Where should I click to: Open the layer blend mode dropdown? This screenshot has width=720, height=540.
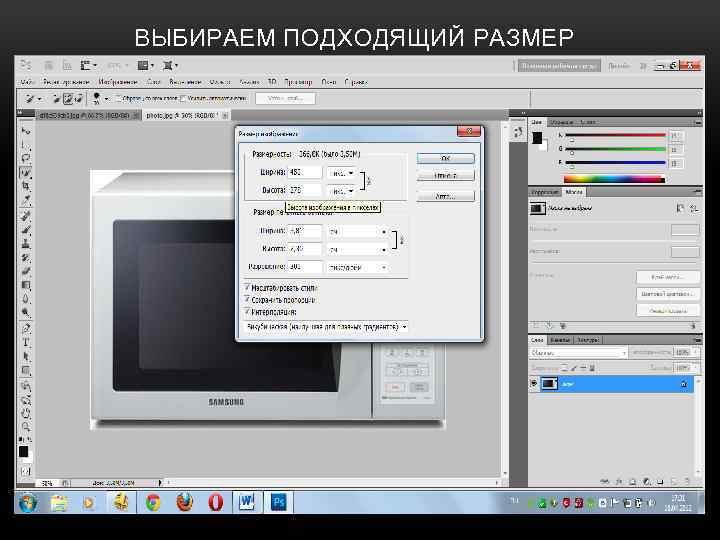[x=578, y=352]
